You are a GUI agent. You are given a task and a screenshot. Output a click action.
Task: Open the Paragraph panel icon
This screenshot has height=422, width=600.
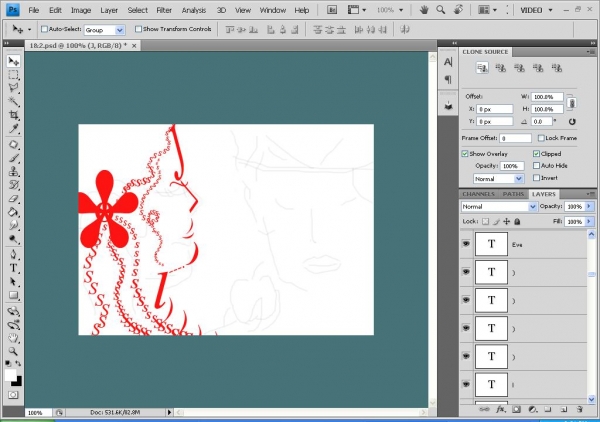tap(448, 80)
